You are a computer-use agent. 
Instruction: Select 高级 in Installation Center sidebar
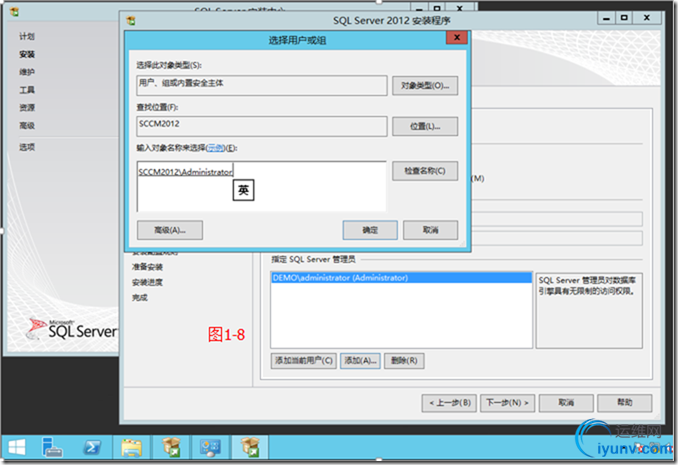(27, 125)
